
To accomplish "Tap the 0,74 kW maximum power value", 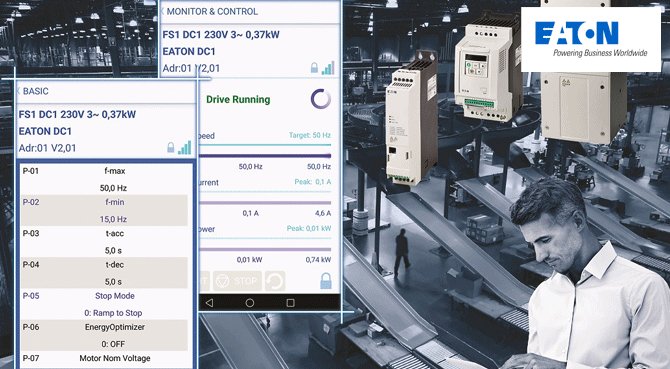I will (x=318, y=260).
